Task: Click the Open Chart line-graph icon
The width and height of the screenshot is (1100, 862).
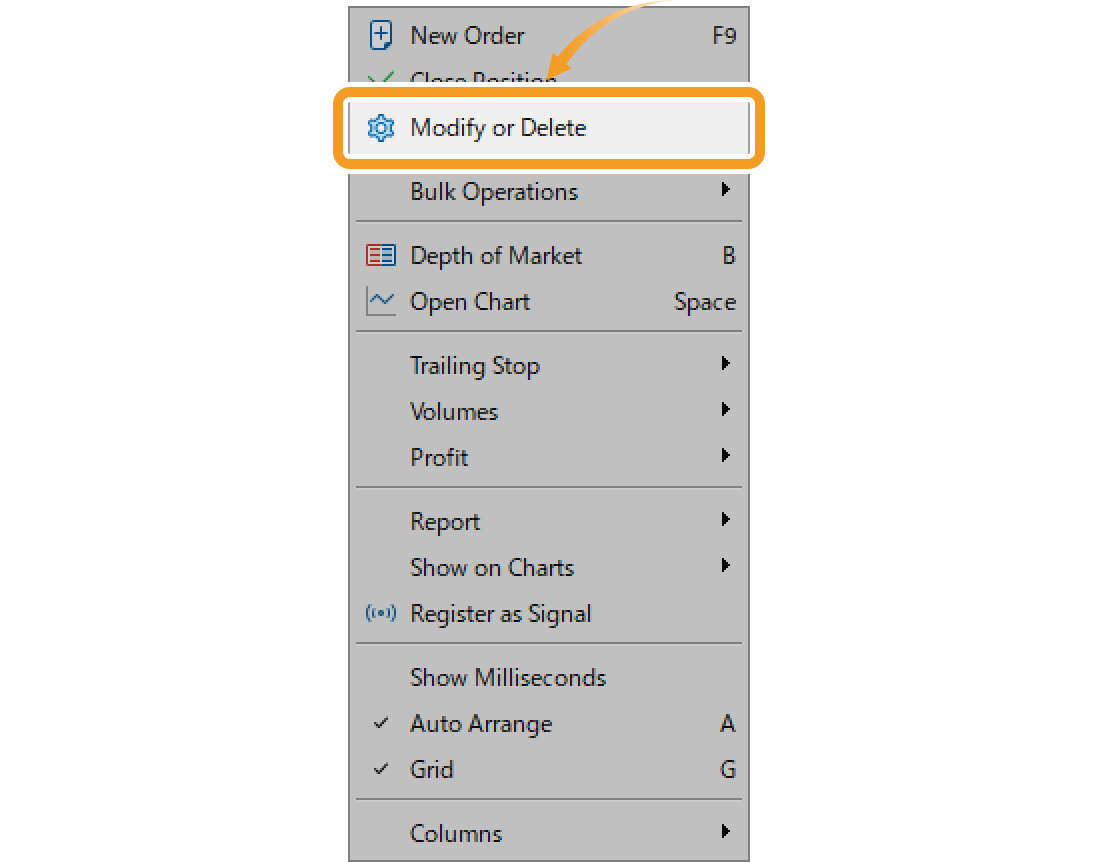Action: [x=380, y=301]
